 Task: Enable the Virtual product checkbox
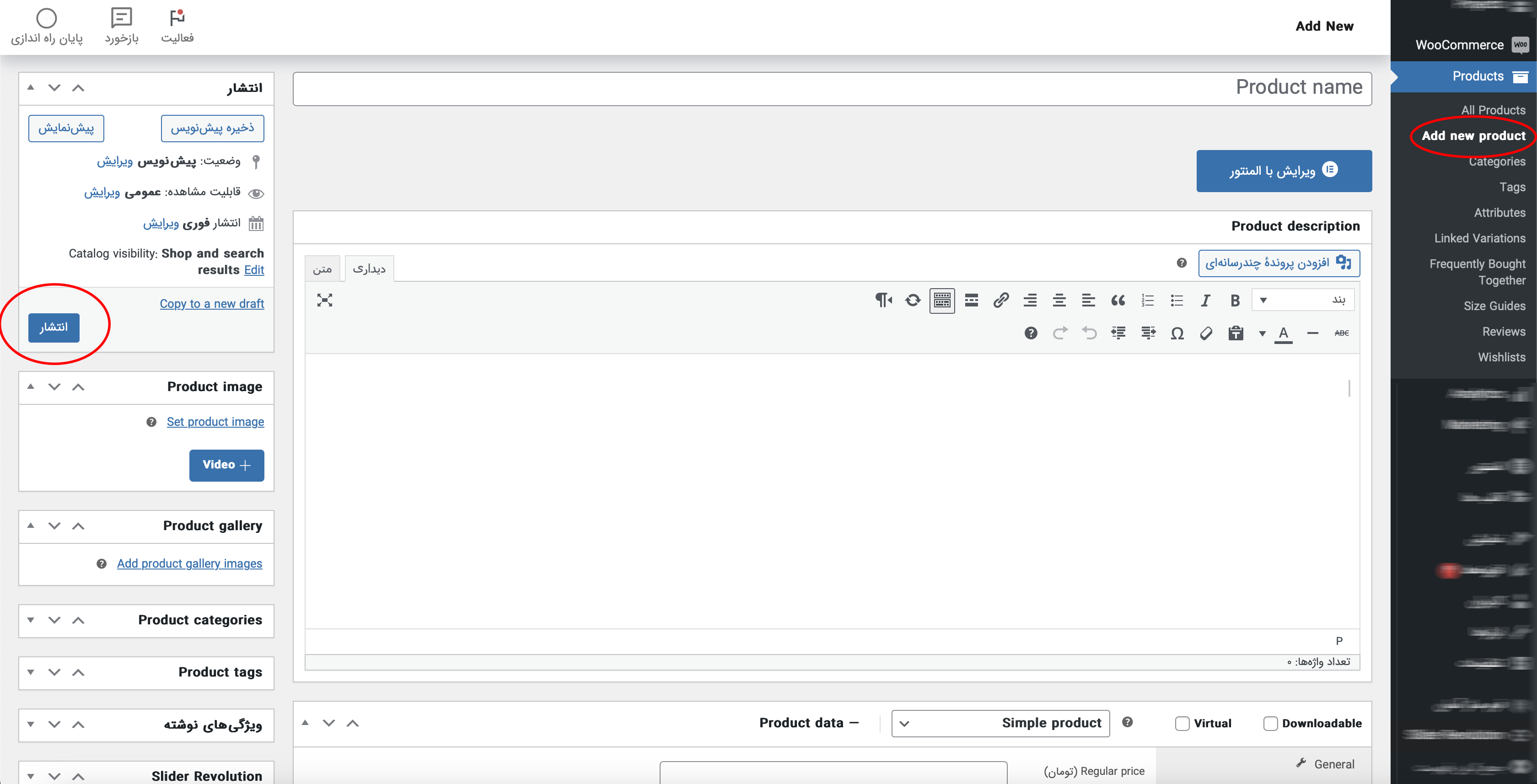[x=1182, y=724]
